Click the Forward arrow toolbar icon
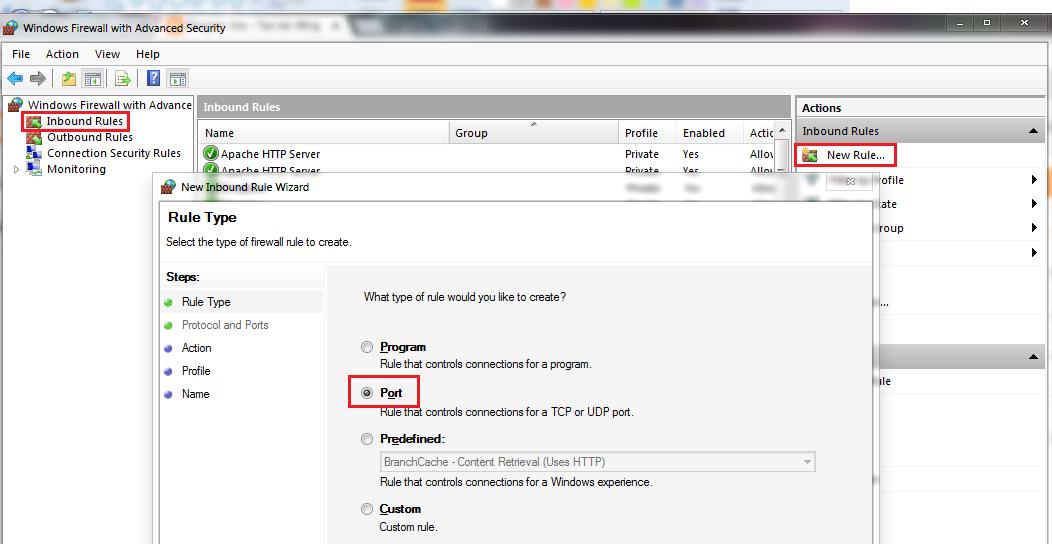The width and height of the screenshot is (1052, 544). coord(38,78)
